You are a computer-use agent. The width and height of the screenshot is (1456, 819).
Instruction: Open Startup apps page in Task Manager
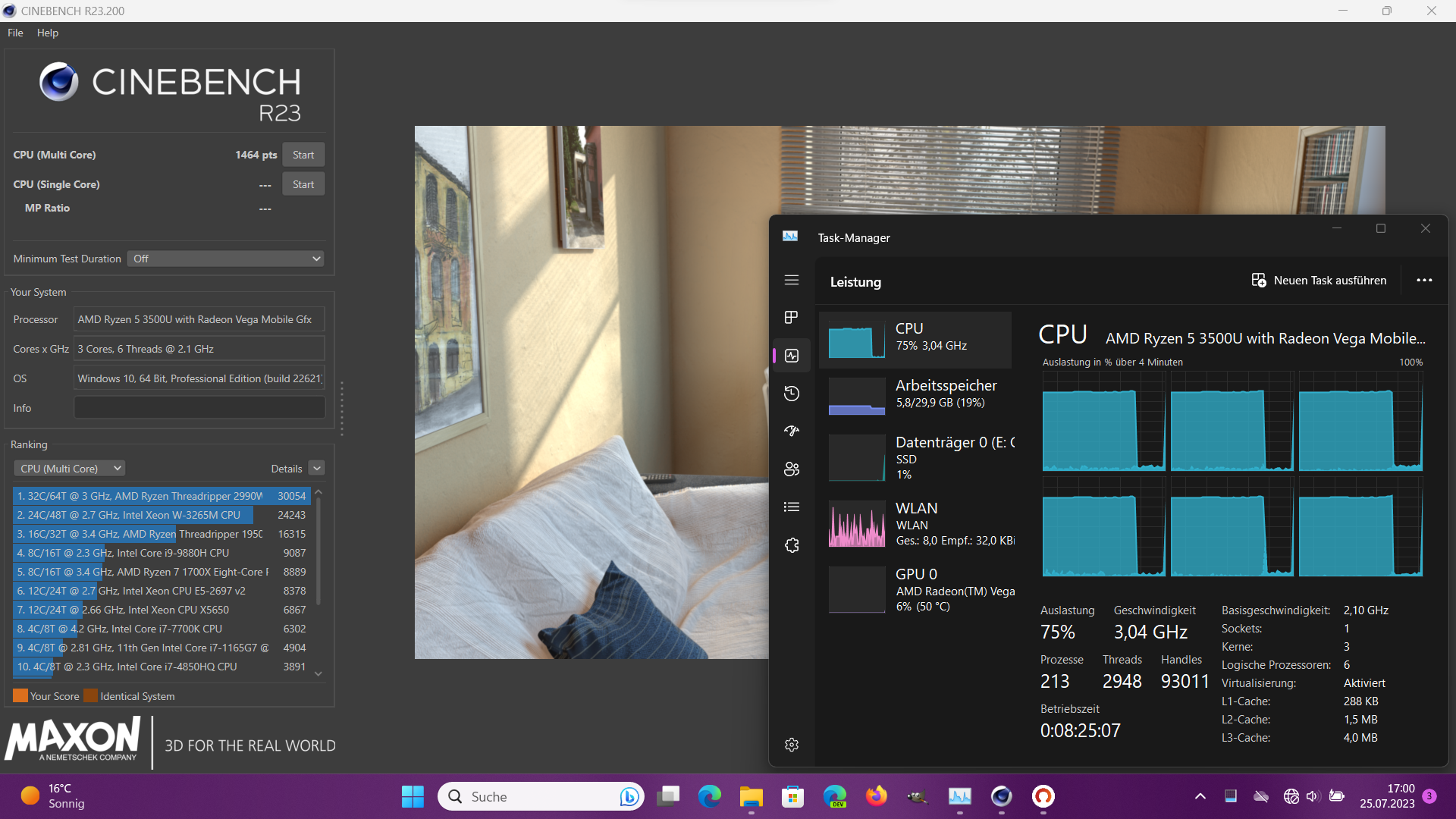click(792, 431)
